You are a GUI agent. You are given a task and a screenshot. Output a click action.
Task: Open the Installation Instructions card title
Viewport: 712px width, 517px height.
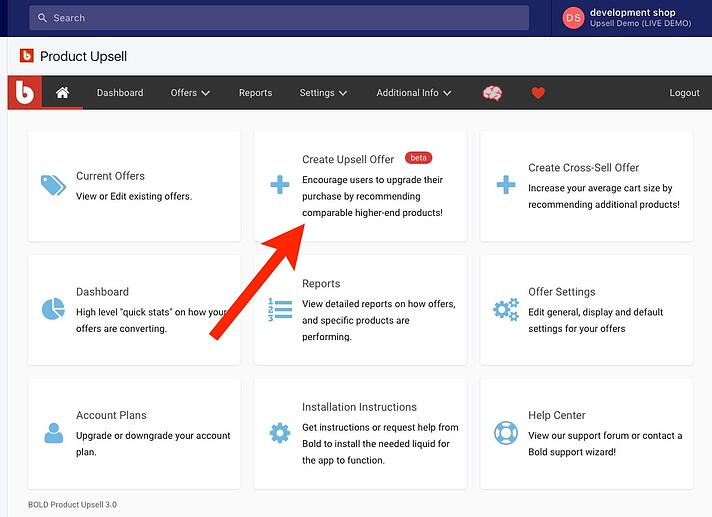coord(359,407)
